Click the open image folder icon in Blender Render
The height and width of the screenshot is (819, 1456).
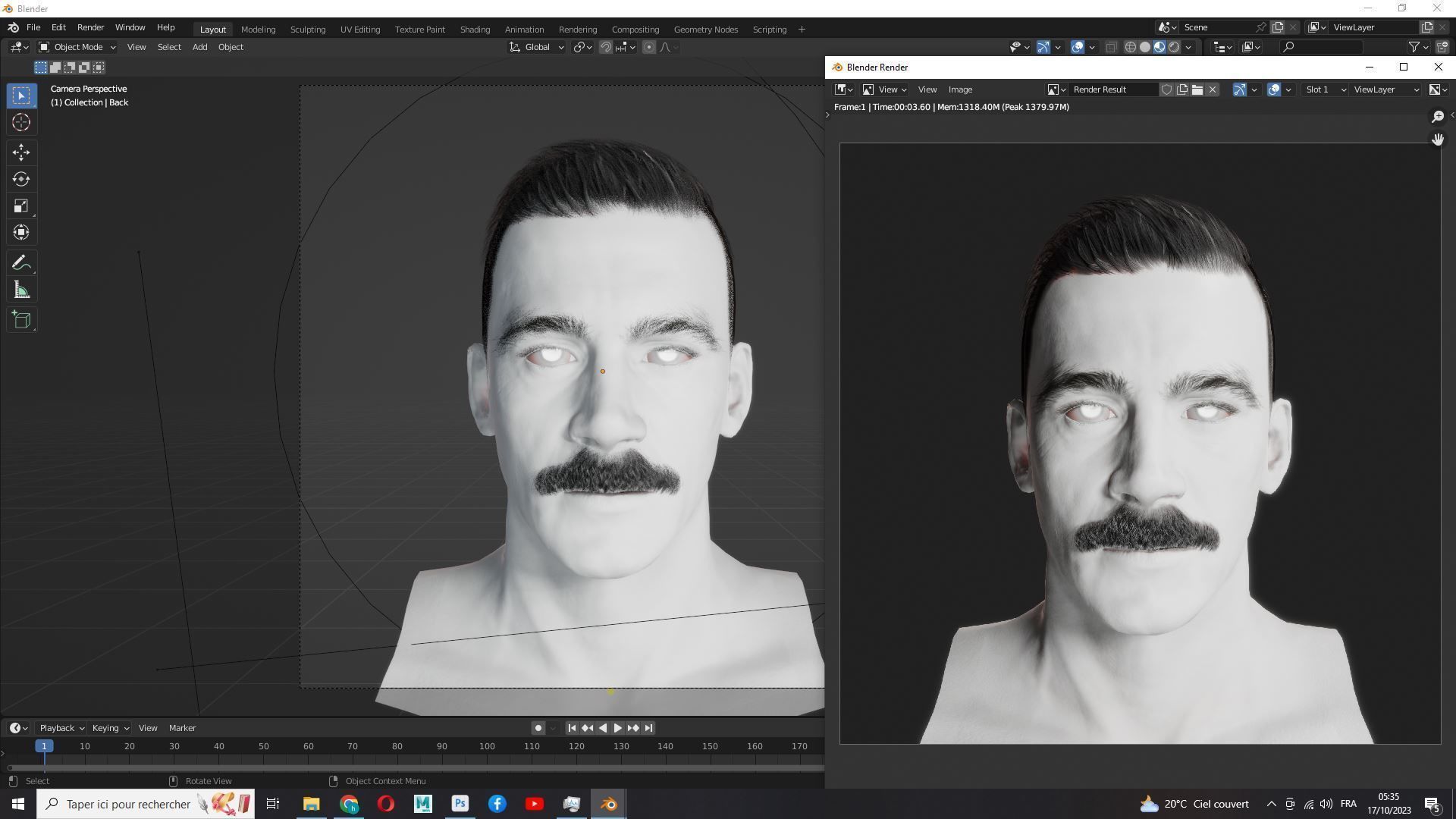click(1197, 89)
